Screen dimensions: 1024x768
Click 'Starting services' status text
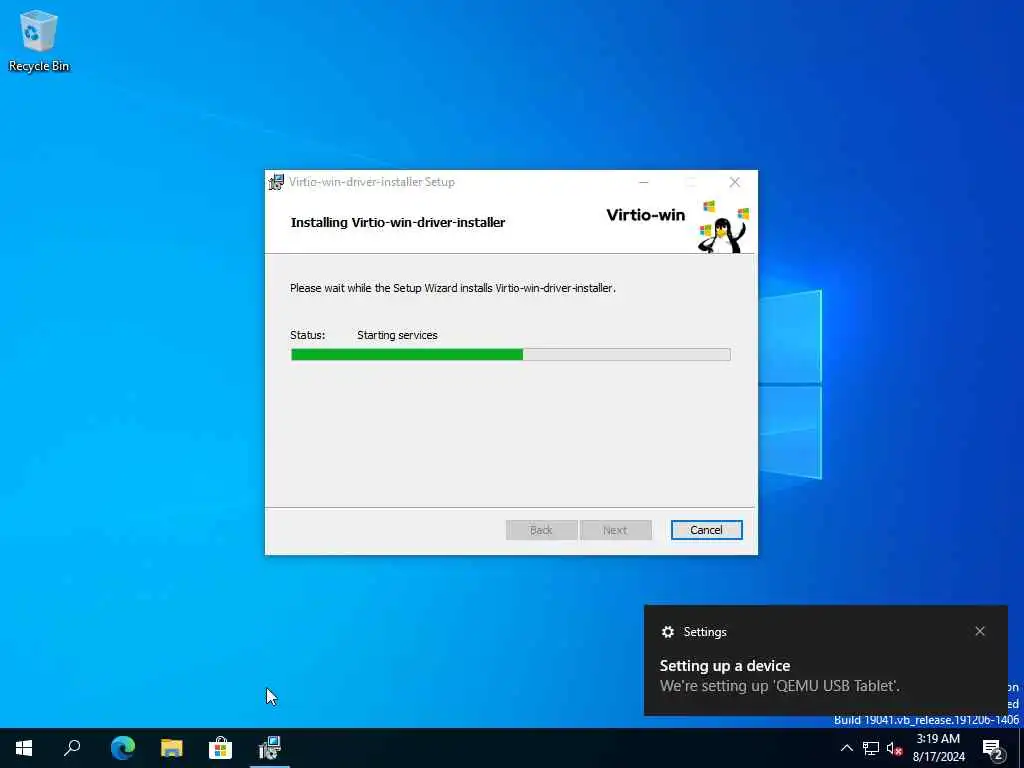397,335
